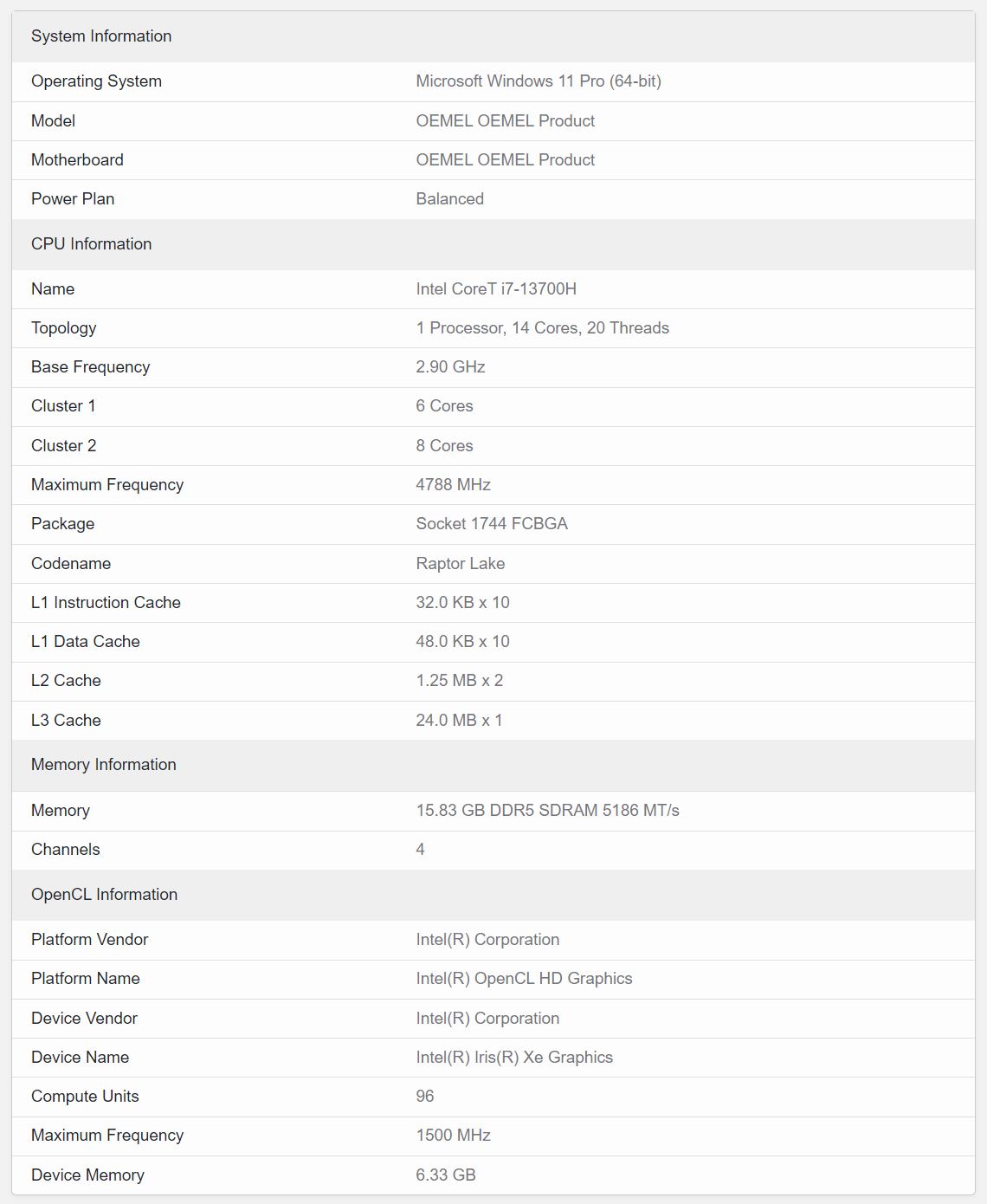Viewport: 987px width, 1204px height.
Task: Click the DDR5 SDRAM memory value
Action: (547, 811)
